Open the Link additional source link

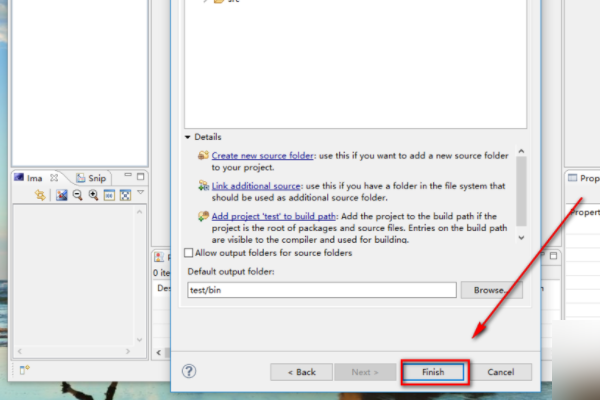point(256,186)
